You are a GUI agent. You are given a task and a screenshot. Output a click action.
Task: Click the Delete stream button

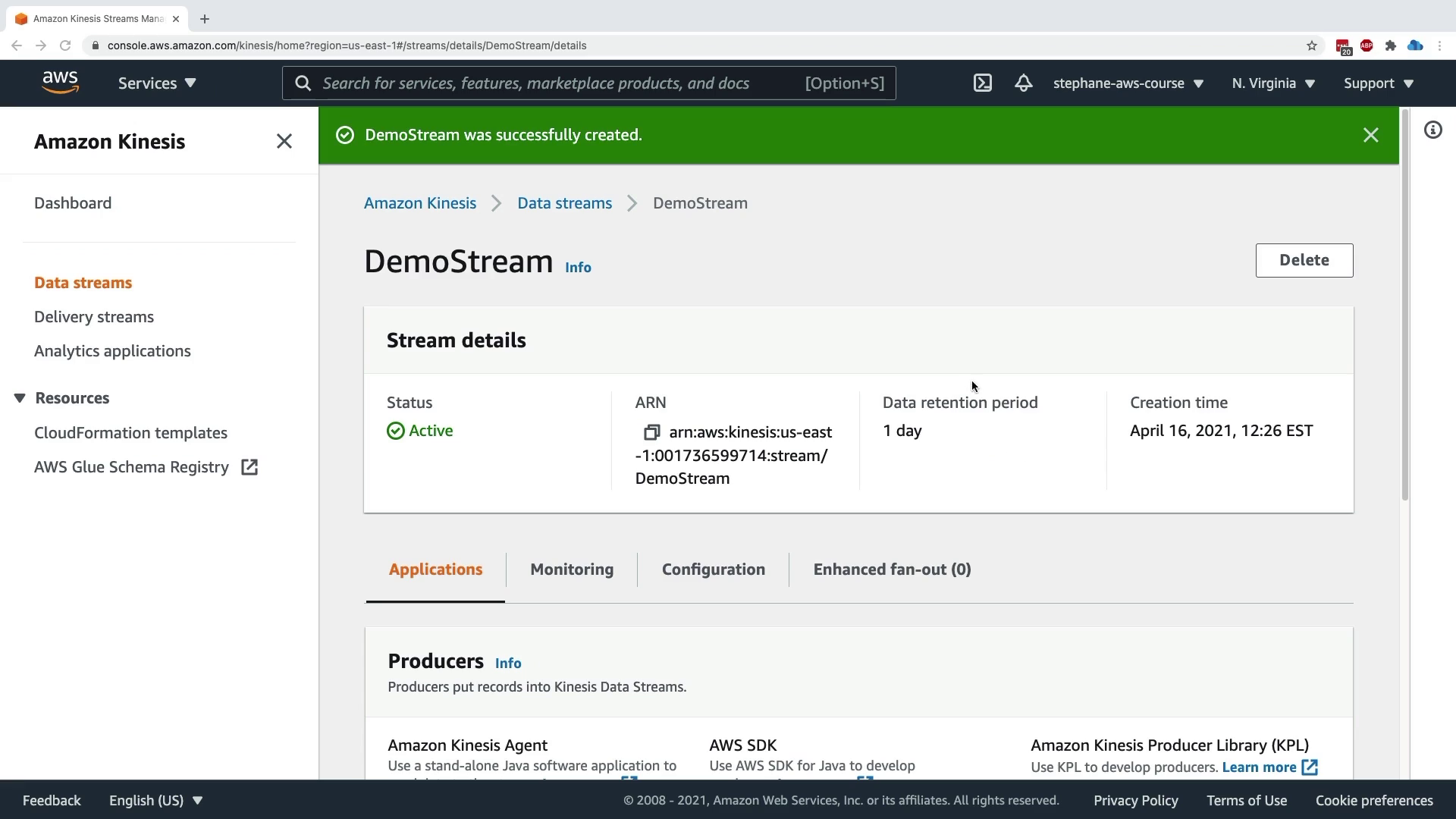(1304, 260)
